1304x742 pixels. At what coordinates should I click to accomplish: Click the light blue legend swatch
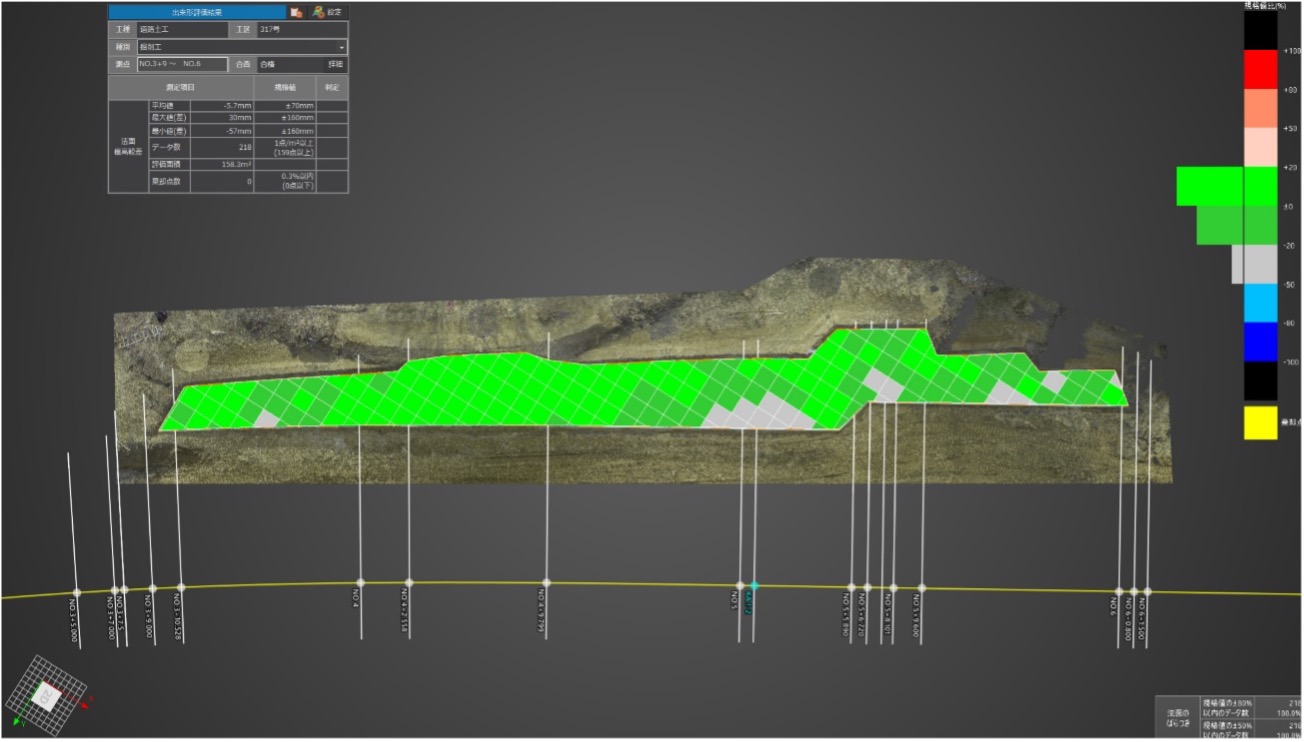click(1260, 302)
